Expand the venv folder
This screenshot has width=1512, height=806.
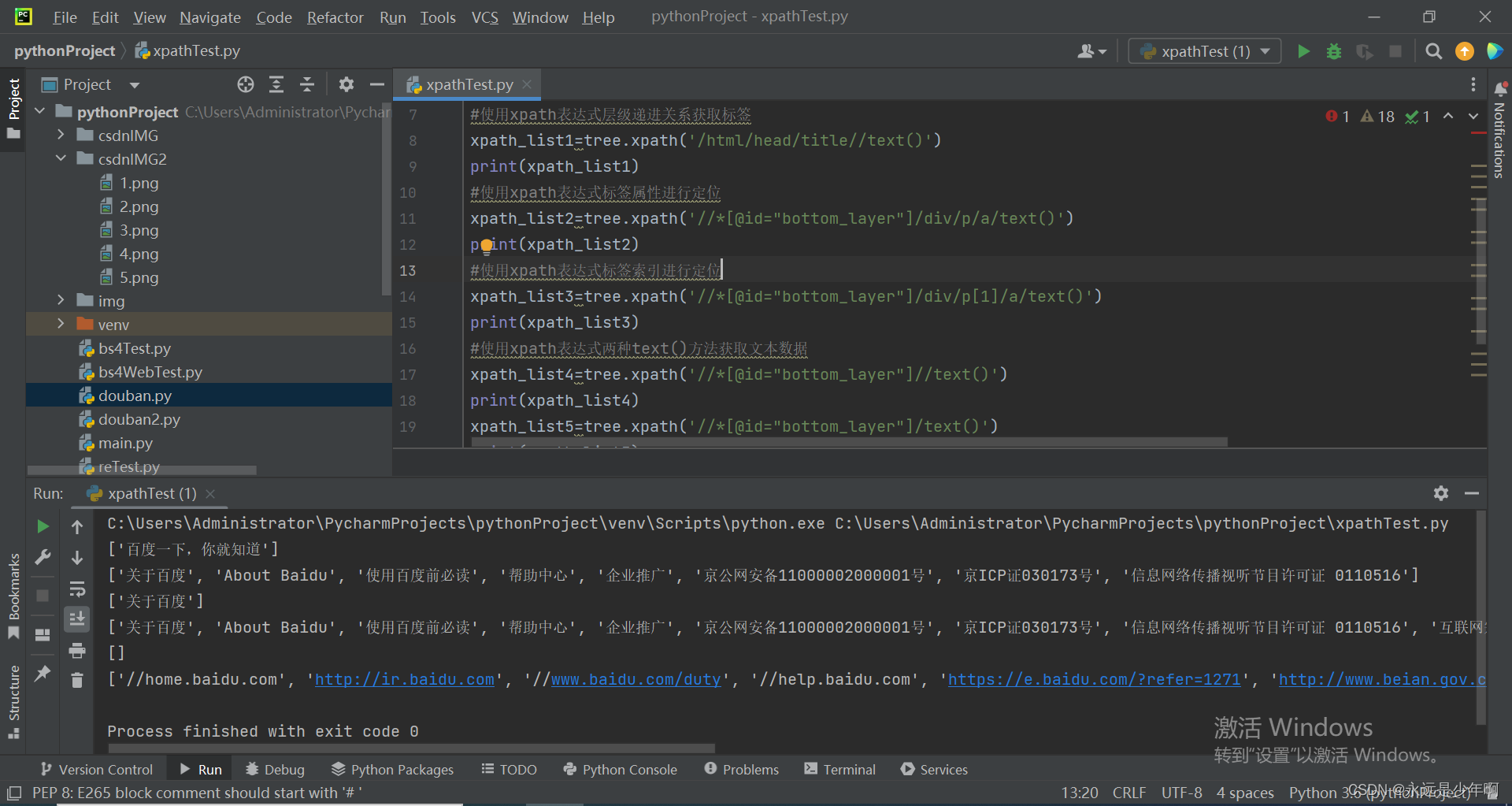click(61, 325)
